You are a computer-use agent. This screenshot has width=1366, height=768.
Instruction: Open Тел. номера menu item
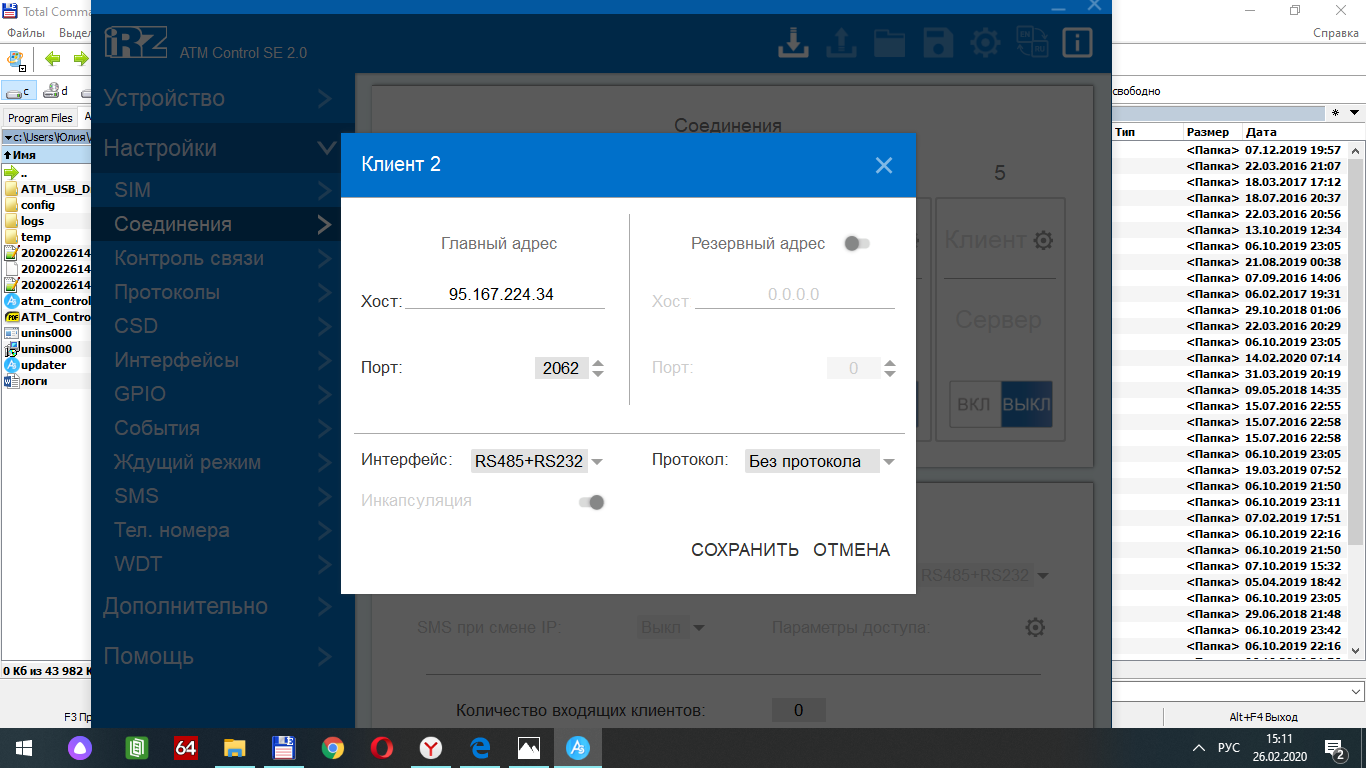[x=224, y=530]
